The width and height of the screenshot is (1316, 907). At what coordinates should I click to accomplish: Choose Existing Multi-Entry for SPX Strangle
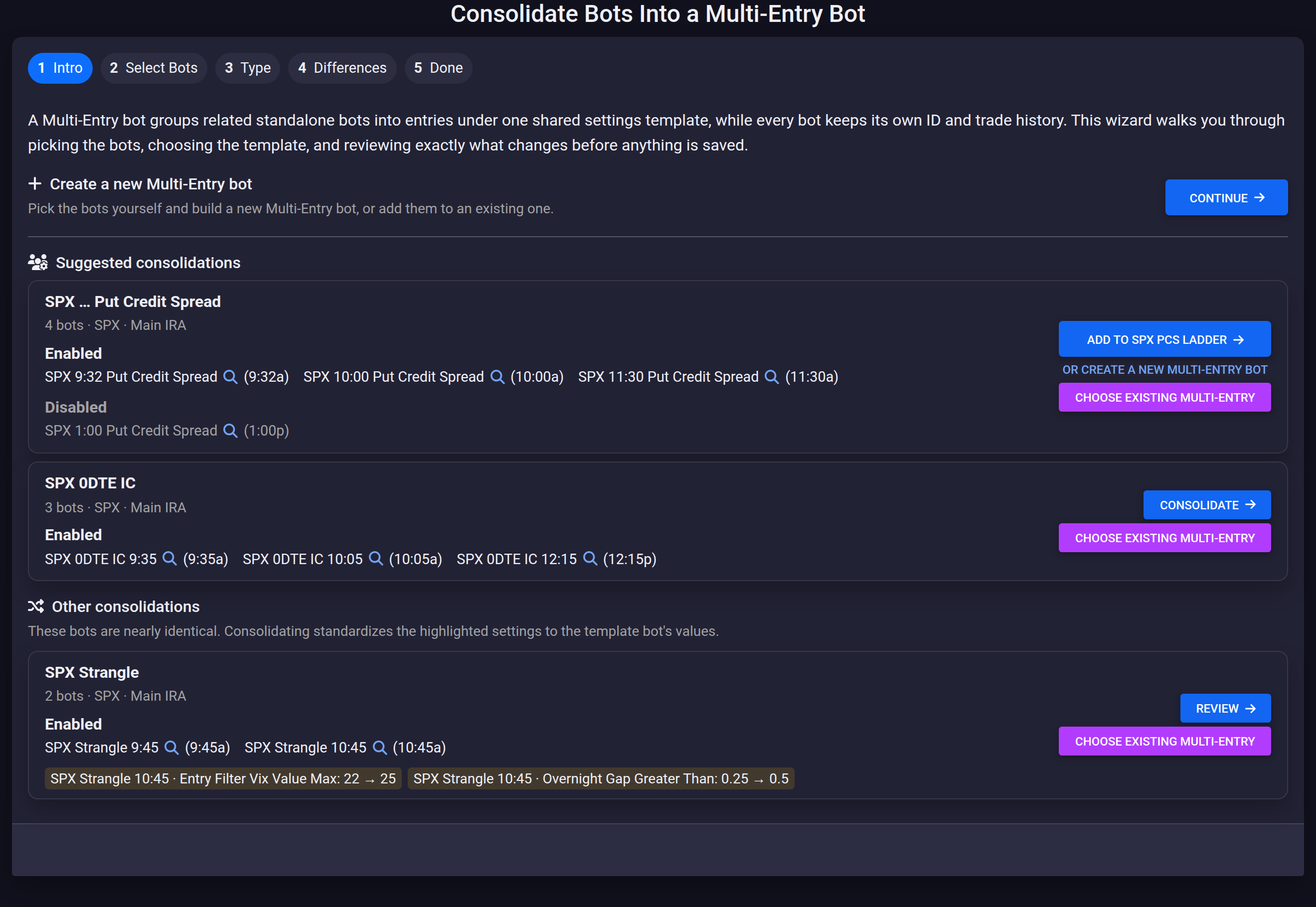point(1164,741)
